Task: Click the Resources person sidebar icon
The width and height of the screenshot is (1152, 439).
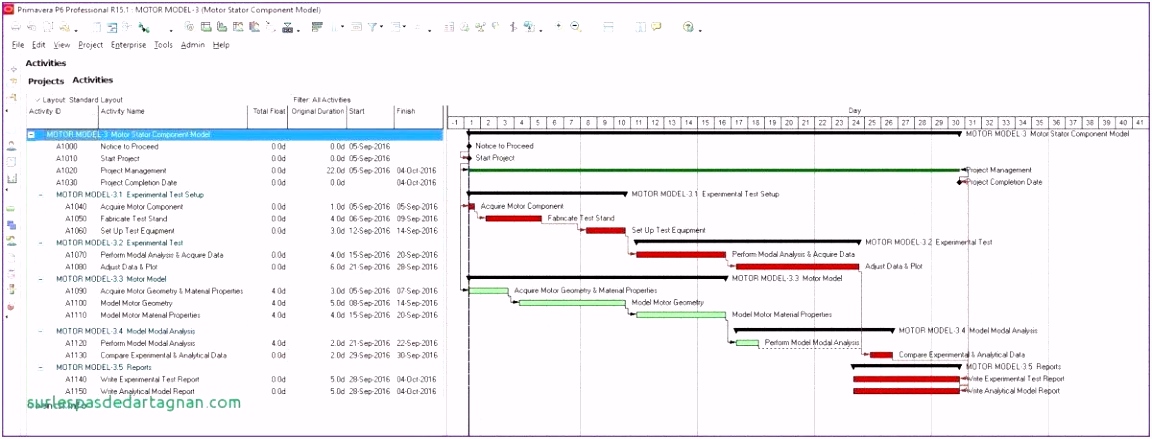Action: 12,147
